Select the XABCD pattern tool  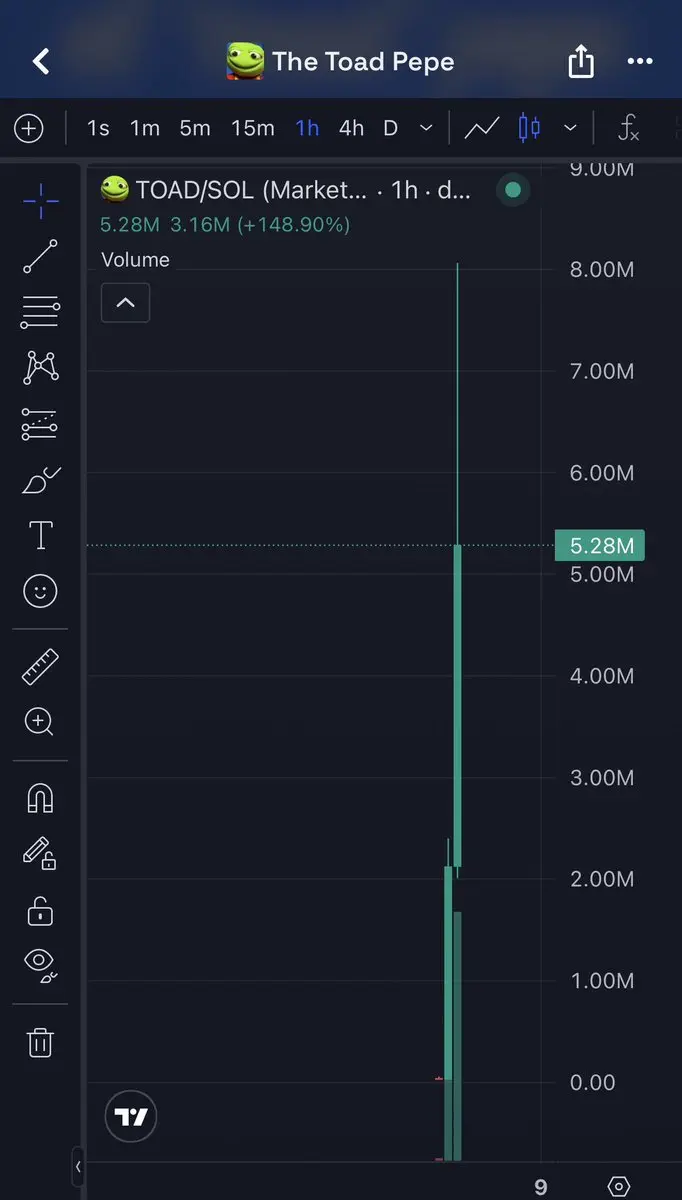(x=40, y=368)
